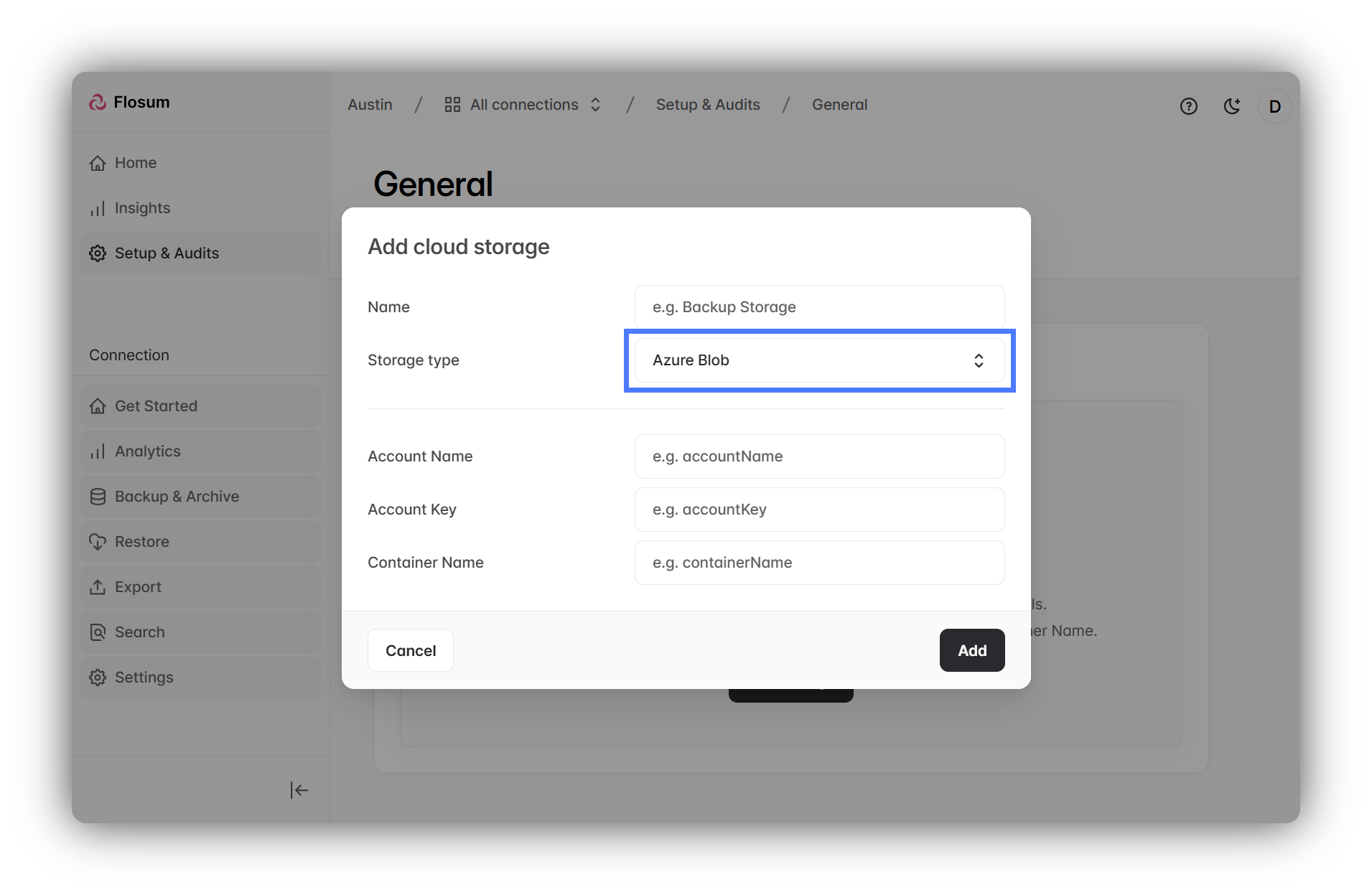Click the Flosum logo icon
The width and height of the screenshot is (1372, 895).
[98, 103]
